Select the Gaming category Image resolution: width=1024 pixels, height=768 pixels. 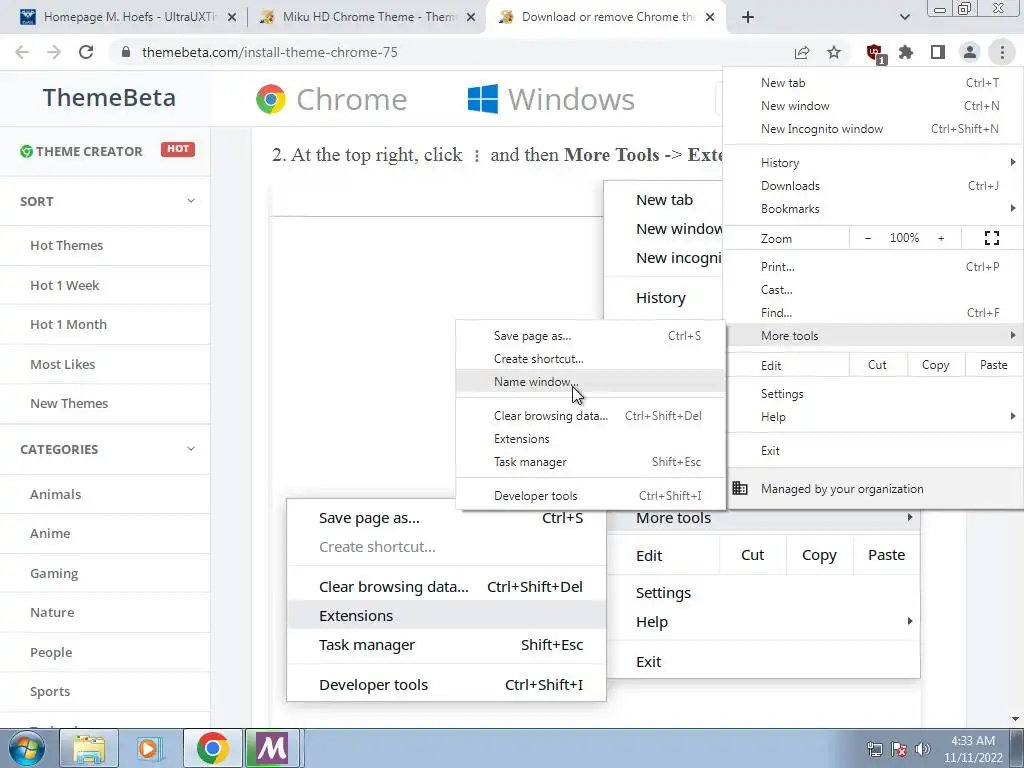54,573
